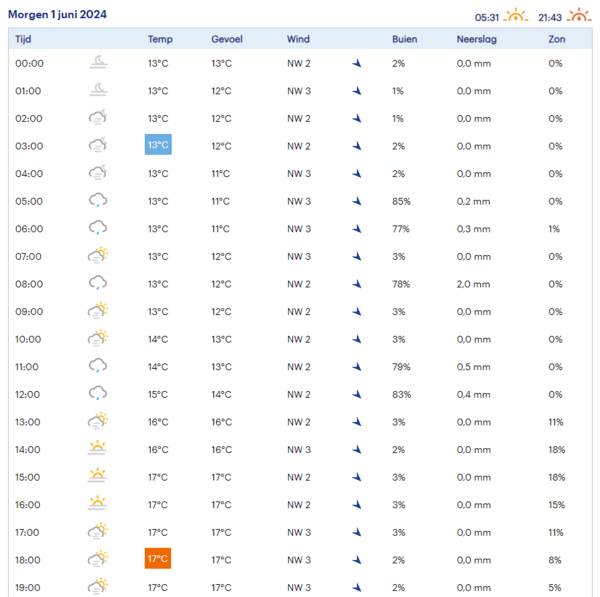Viewport: 600px width, 597px height.
Task: Click the 19:00 time row label
Action: [x=27, y=587]
